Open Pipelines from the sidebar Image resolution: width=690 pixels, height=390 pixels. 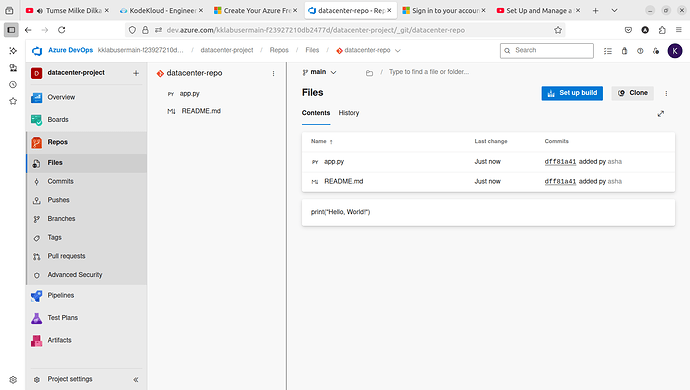60,295
